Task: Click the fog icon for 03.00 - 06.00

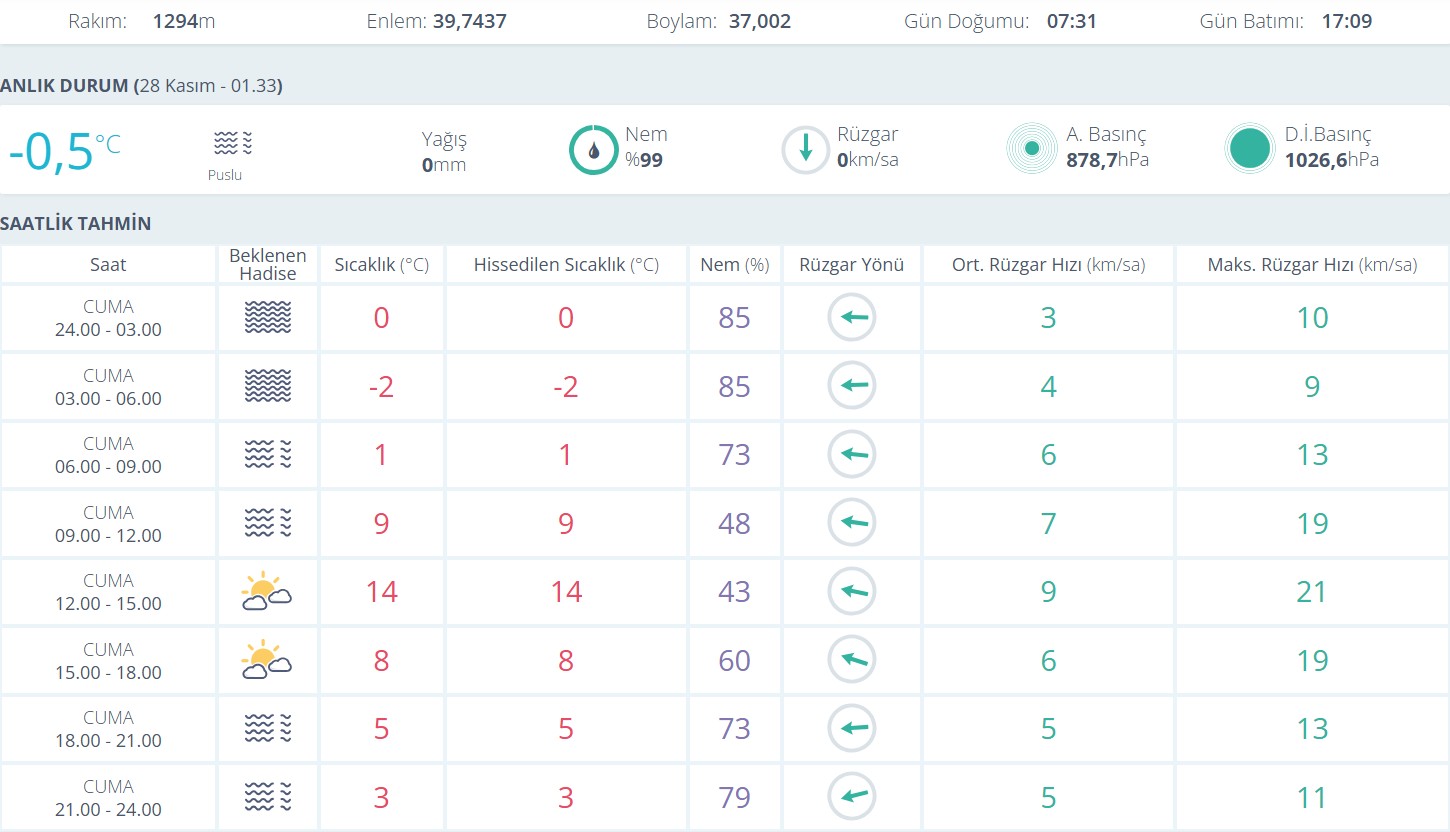Action: [x=267, y=386]
